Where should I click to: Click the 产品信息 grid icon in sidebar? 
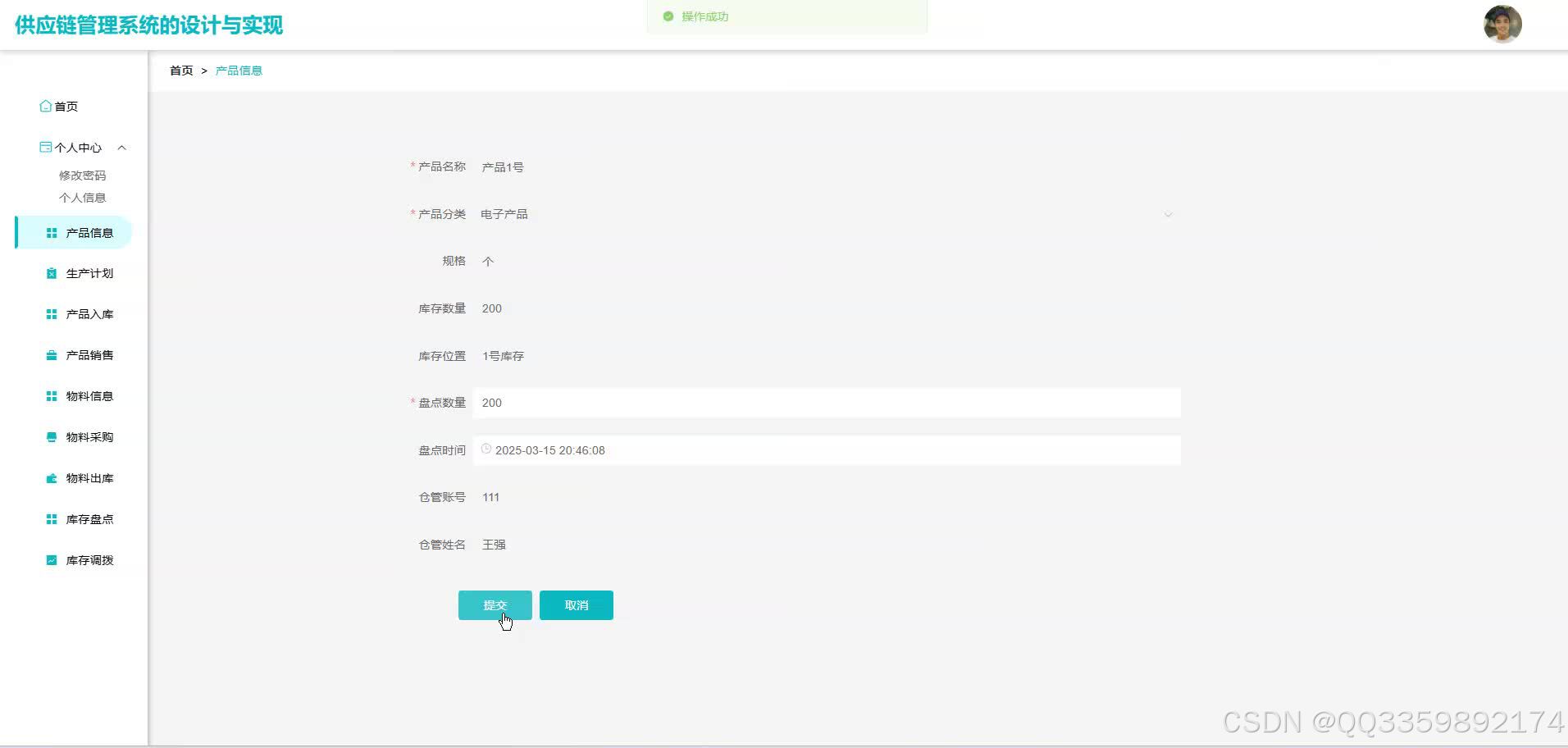pos(52,233)
